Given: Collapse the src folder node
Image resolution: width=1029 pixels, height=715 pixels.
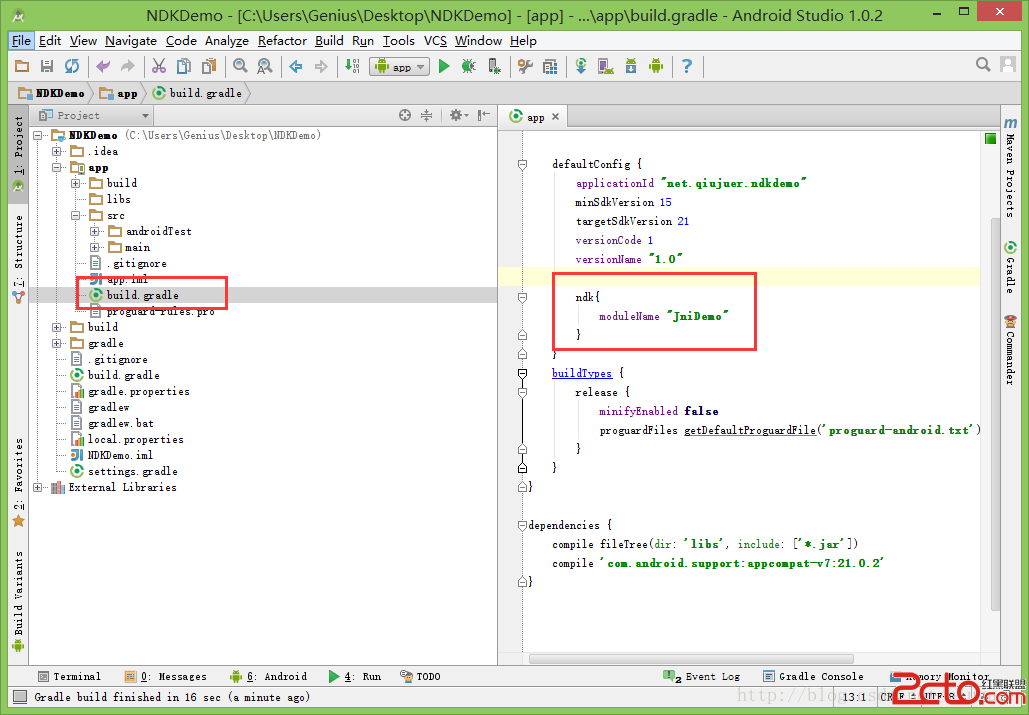Looking at the screenshot, I should [x=75, y=216].
